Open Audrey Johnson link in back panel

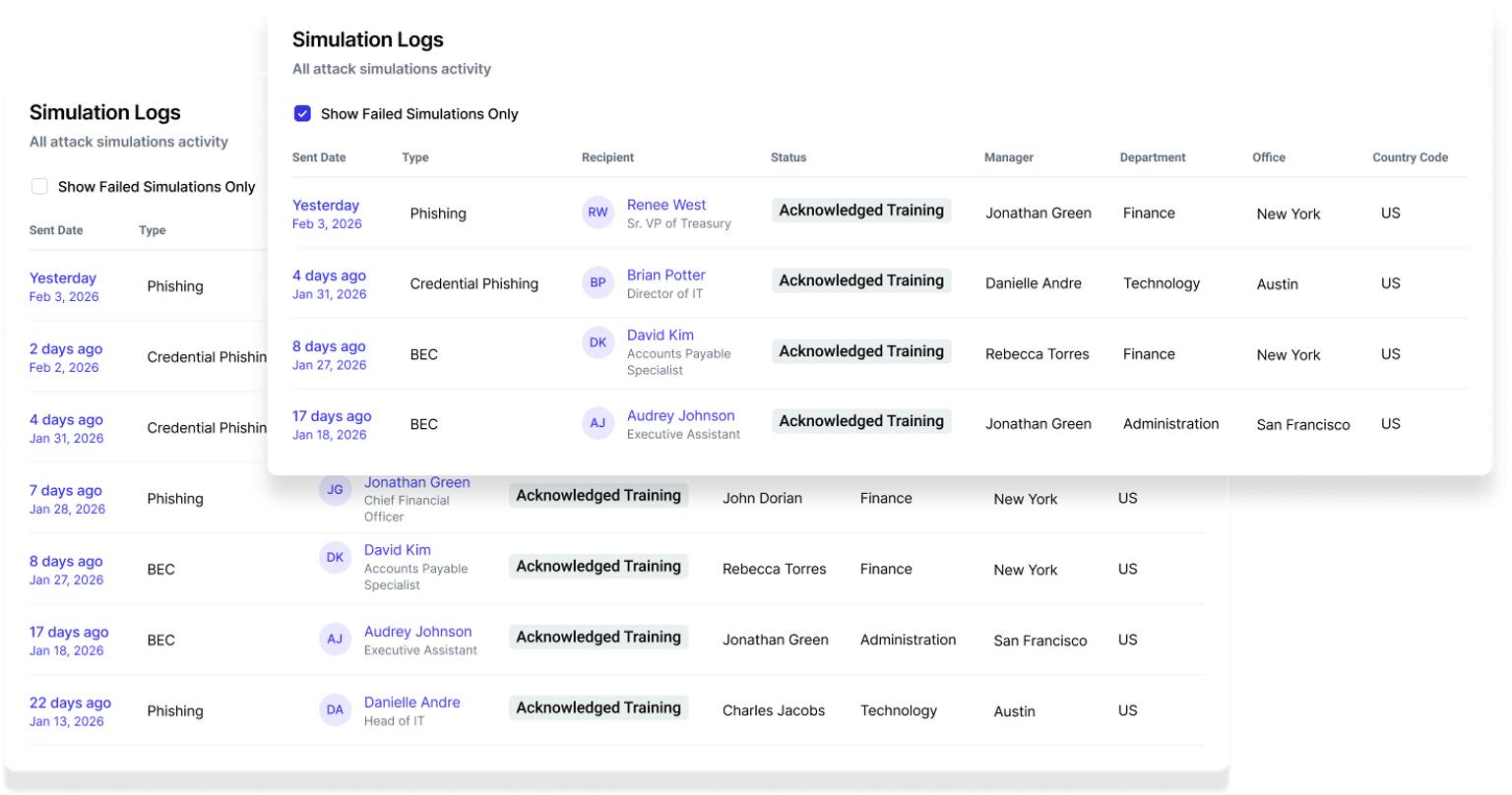click(418, 632)
